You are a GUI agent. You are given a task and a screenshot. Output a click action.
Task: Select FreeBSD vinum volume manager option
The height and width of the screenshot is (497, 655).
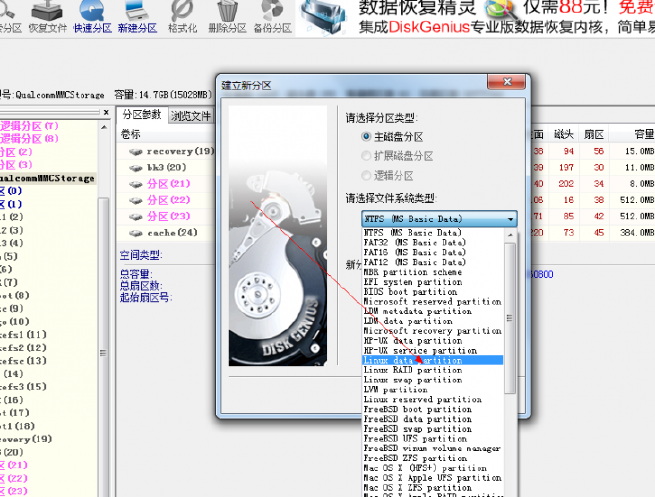pos(432,449)
